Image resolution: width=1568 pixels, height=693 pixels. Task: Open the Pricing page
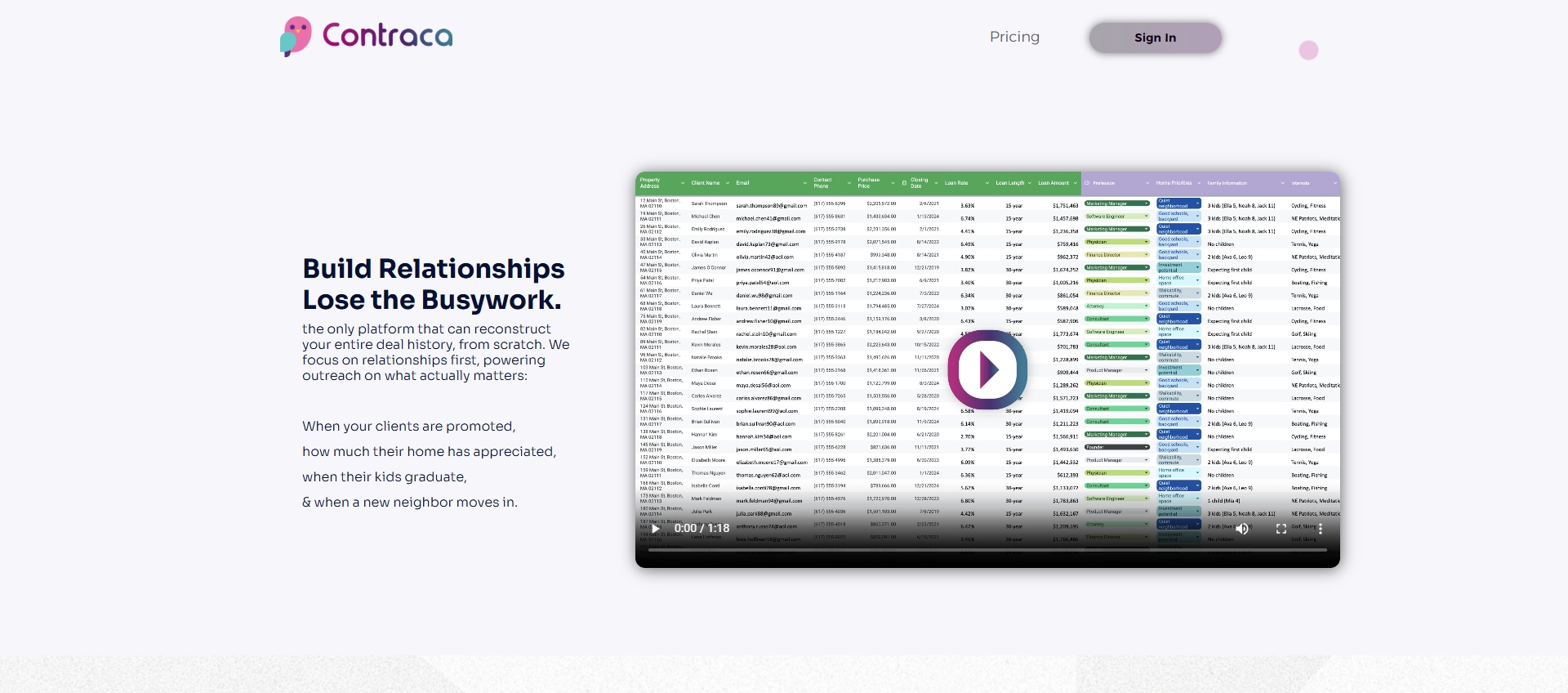pyautogui.click(x=1014, y=37)
